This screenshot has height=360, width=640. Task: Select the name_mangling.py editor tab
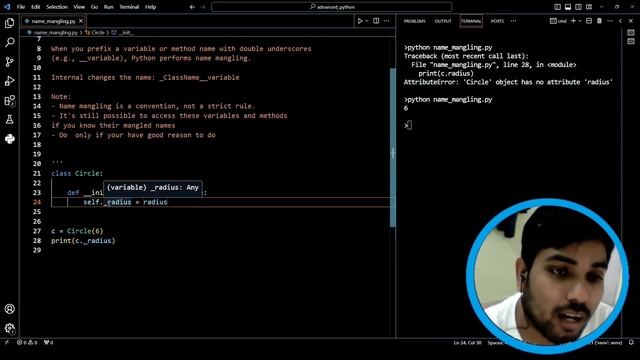tap(53, 21)
